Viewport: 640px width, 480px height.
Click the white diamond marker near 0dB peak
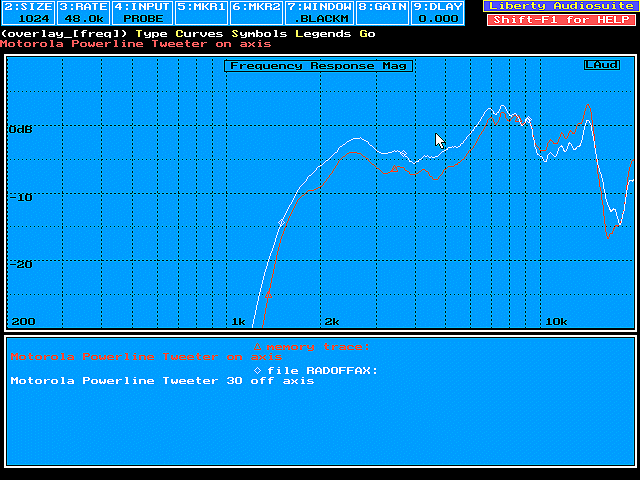529,120
